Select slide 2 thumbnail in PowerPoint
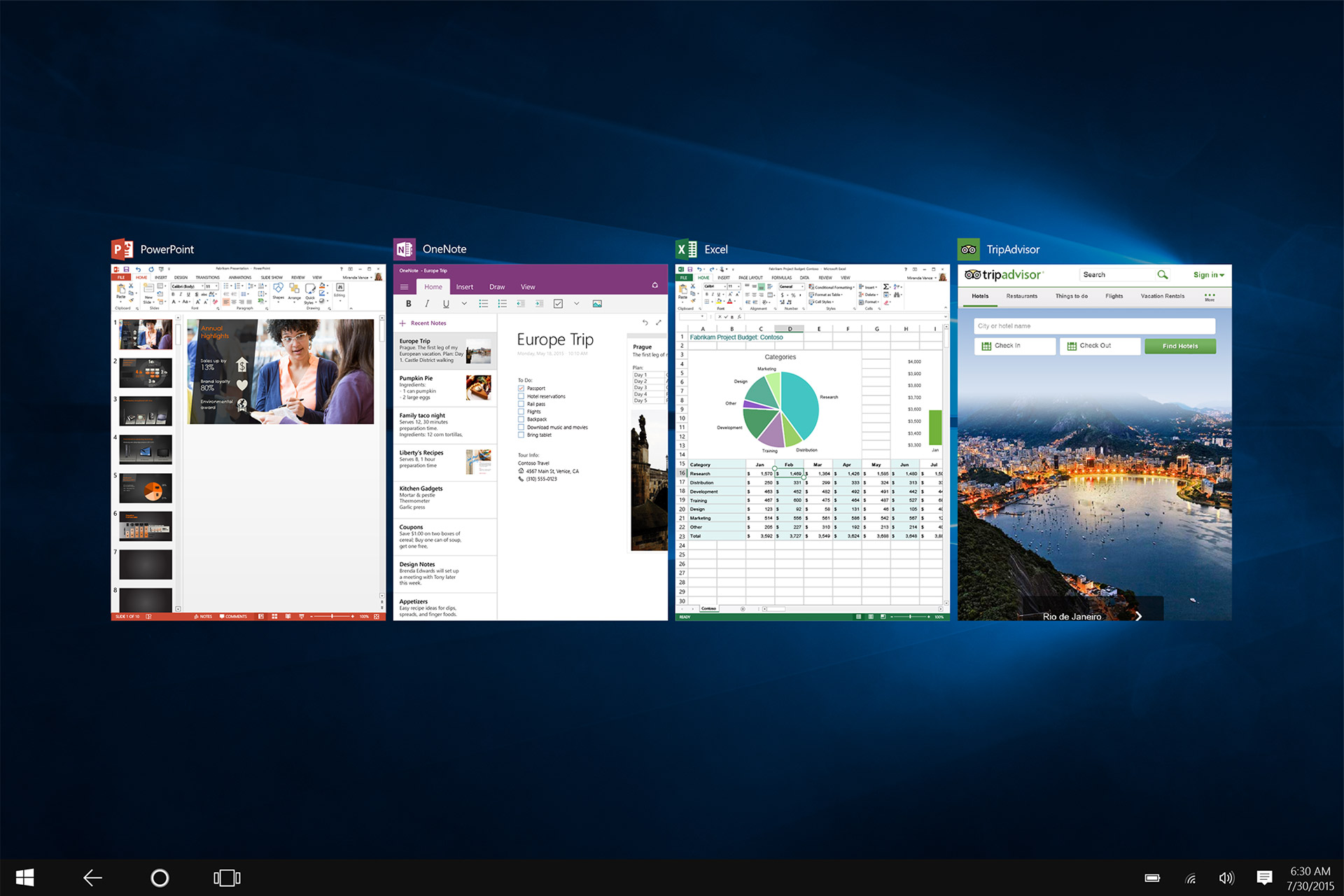Screen dimensions: 1344x896 pos(146,373)
